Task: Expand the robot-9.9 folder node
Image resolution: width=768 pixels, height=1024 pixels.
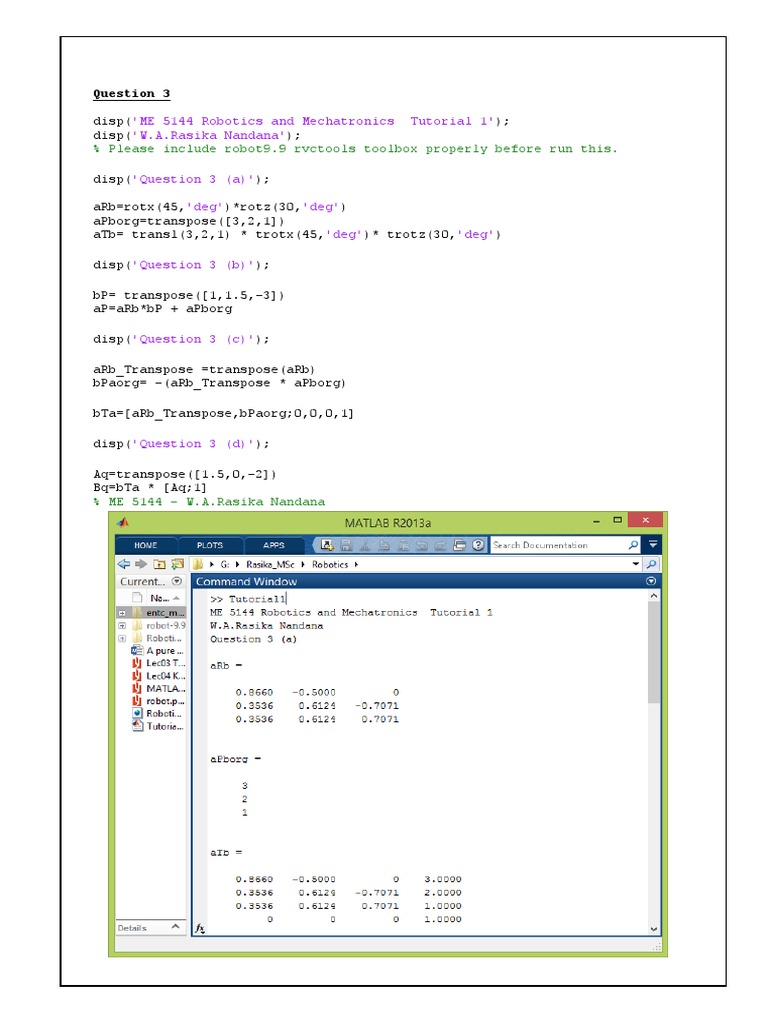Action: (x=122, y=625)
